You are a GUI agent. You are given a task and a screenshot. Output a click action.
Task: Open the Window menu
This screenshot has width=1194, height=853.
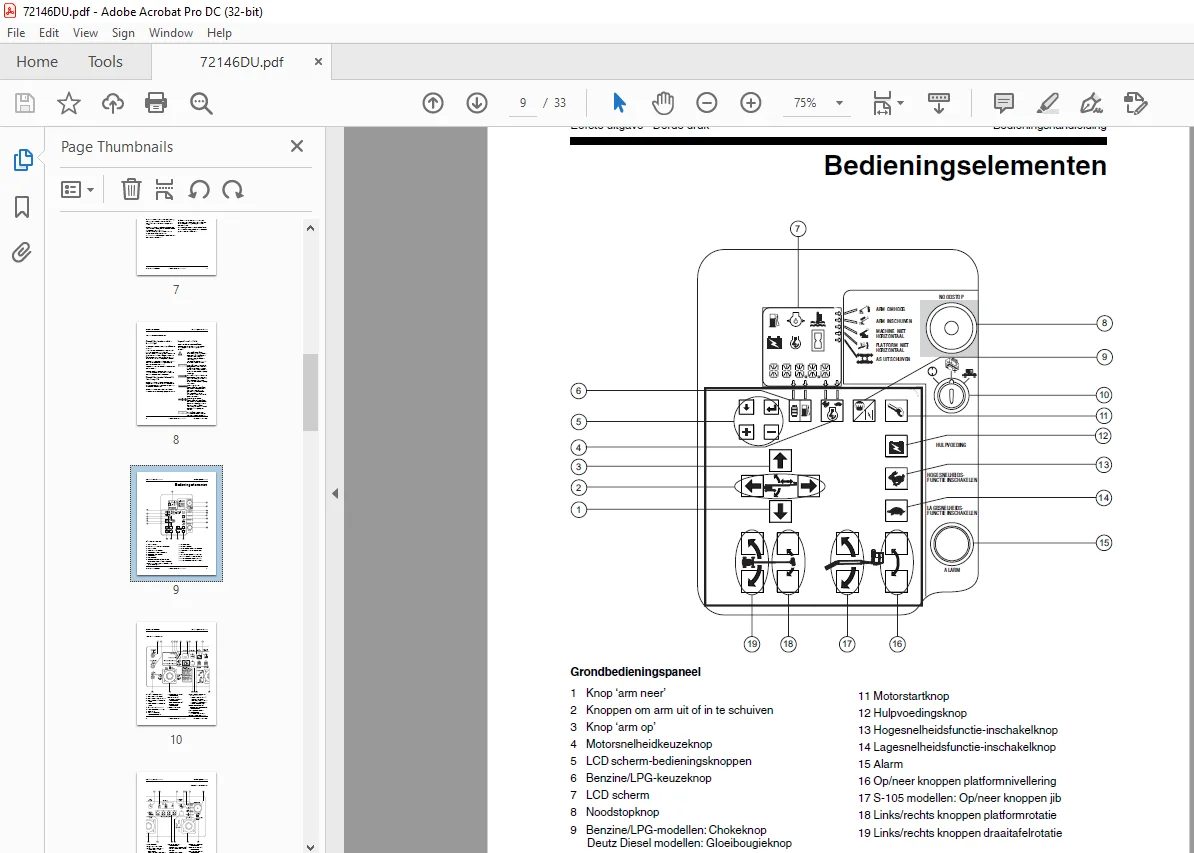tap(171, 33)
